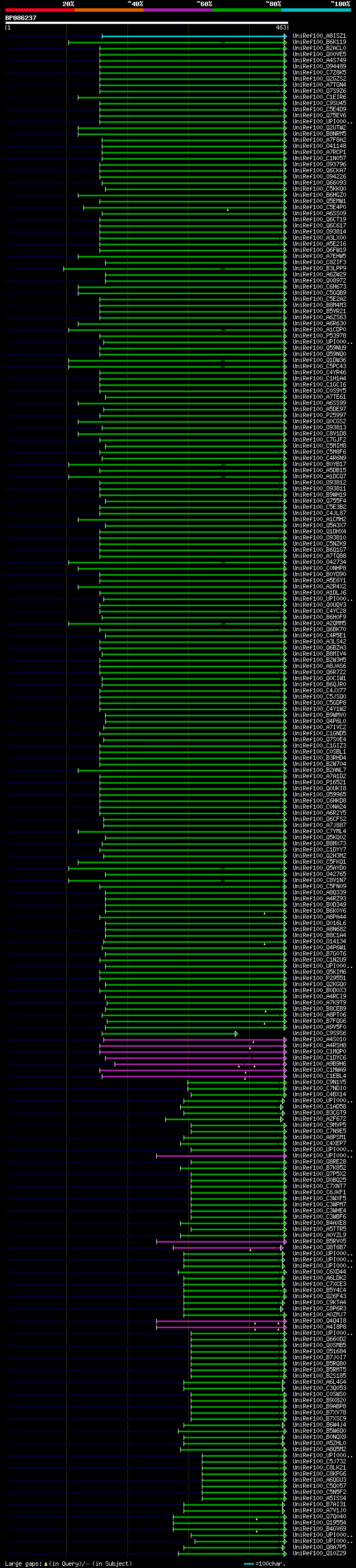Select the UniRef100_C5E4P0 label

(x=319, y=207)
